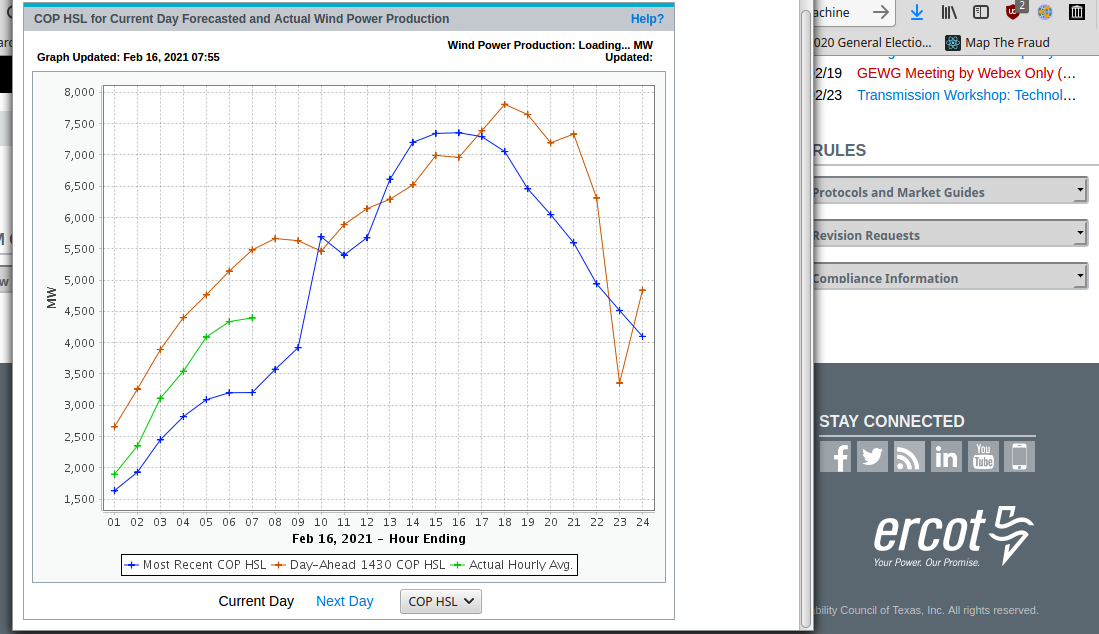The height and width of the screenshot is (634, 1099).
Task: Click Most Recent COP HSL legend entry
Action: pyautogui.click(x=196, y=565)
